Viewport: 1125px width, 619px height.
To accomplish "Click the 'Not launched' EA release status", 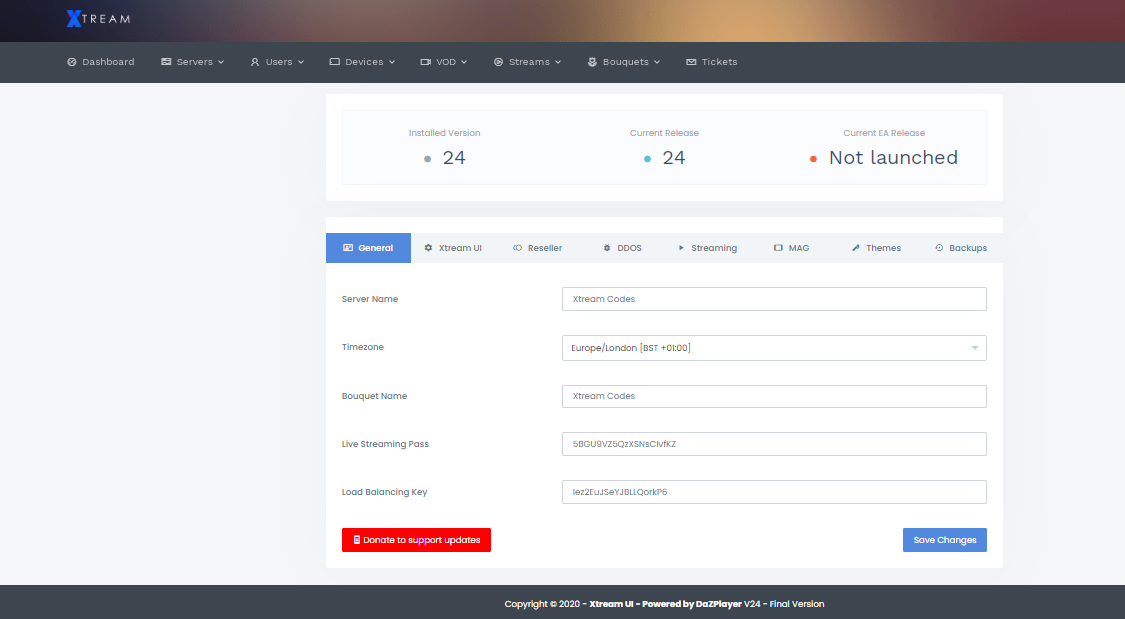I will tap(893, 158).
